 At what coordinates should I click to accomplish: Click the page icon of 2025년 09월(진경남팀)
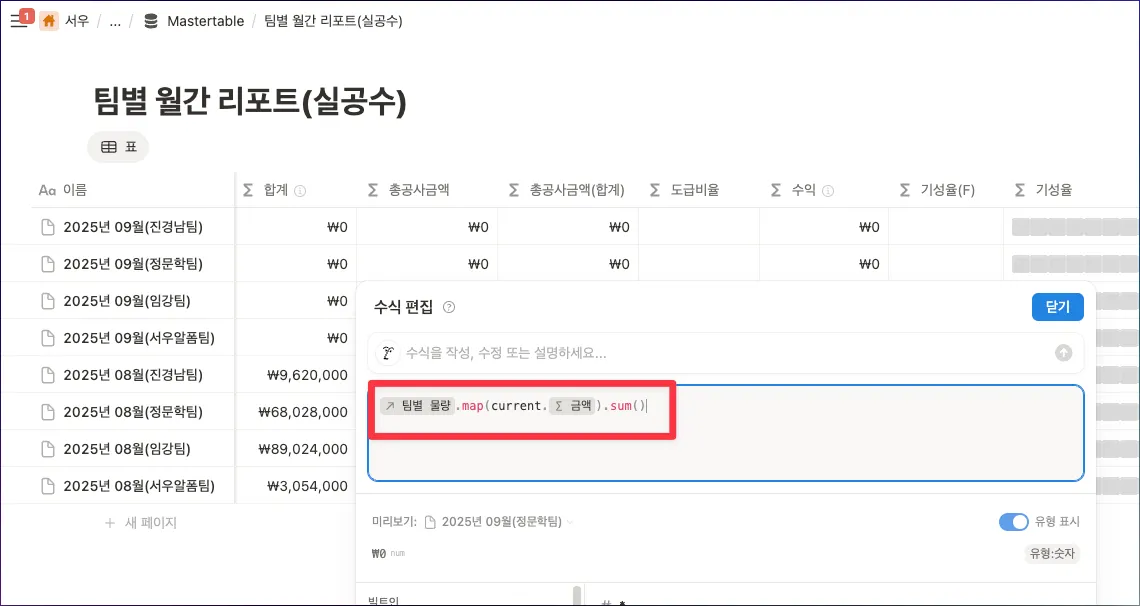click(47, 227)
